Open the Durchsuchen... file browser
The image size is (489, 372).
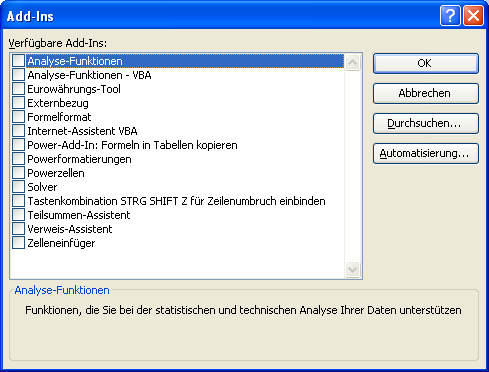click(426, 123)
